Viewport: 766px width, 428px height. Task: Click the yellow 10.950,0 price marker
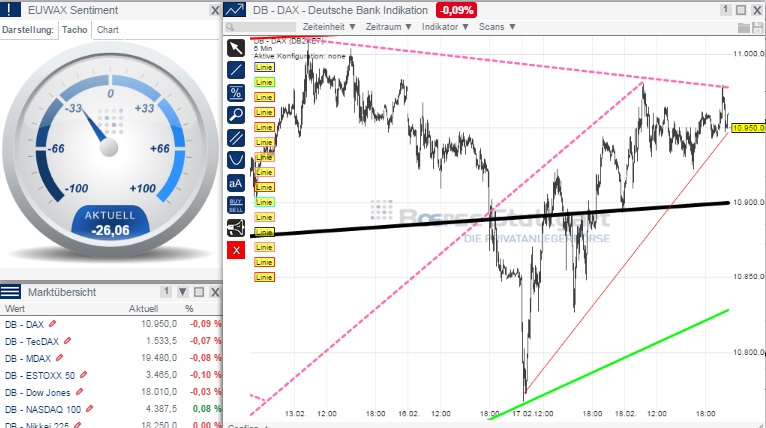pos(748,128)
